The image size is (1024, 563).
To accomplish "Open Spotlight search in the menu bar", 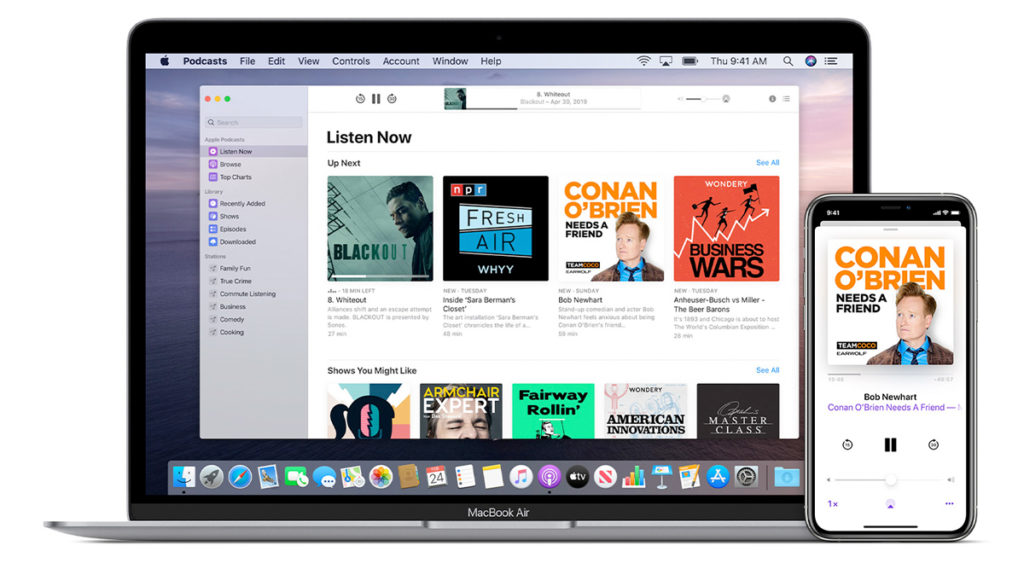I will click(x=788, y=61).
